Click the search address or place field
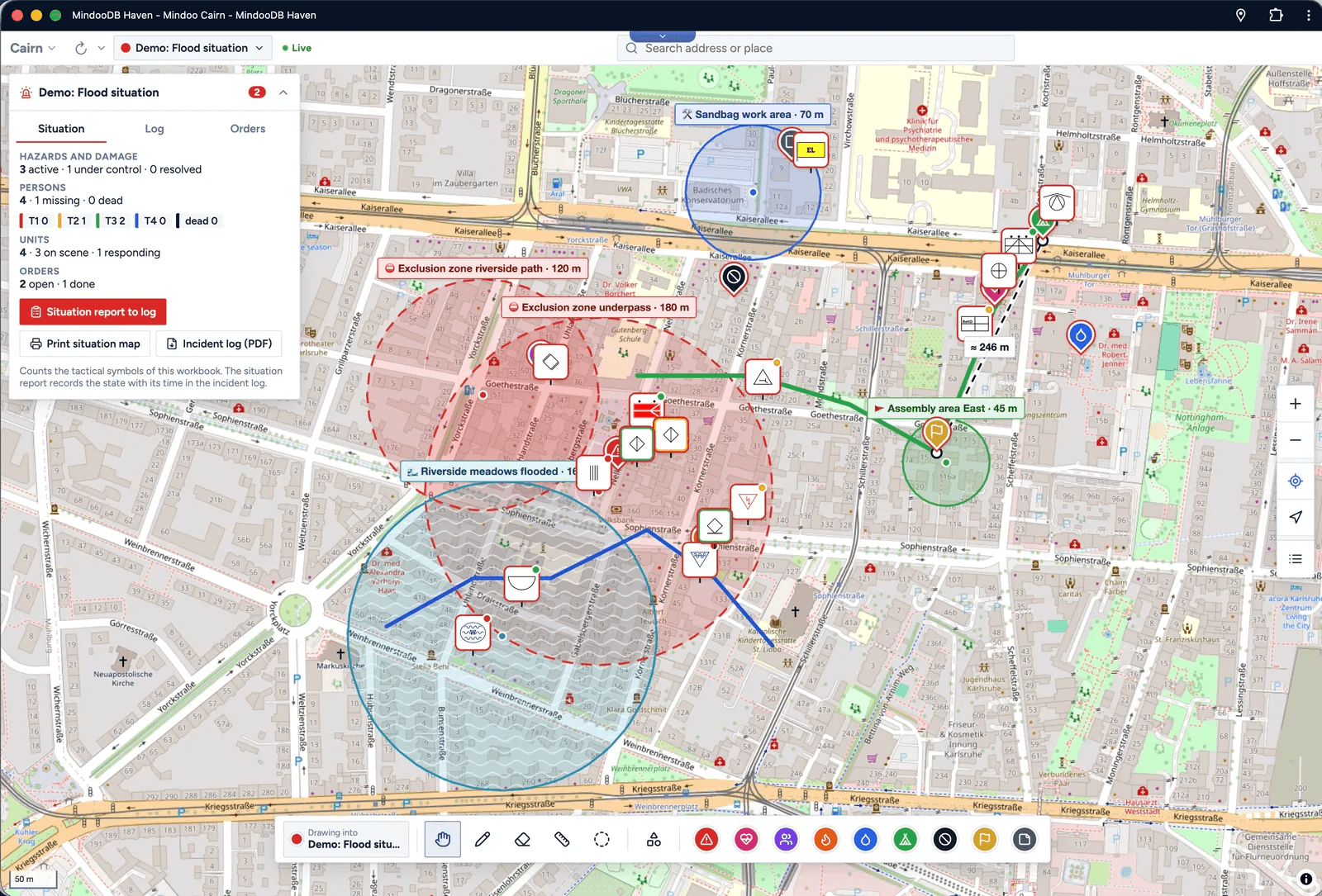 [816, 48]
